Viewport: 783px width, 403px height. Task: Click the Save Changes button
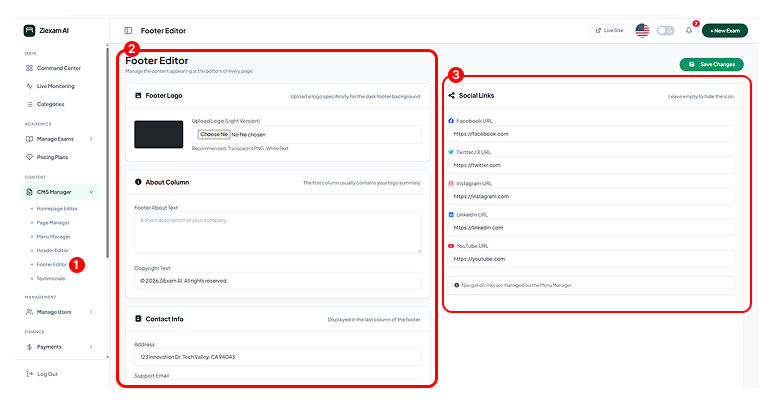(x=711, y=64)
